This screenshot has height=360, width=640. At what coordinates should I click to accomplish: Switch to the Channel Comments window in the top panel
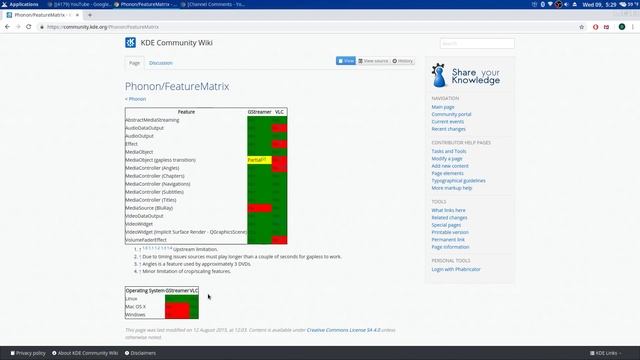[x=213, y=4]
